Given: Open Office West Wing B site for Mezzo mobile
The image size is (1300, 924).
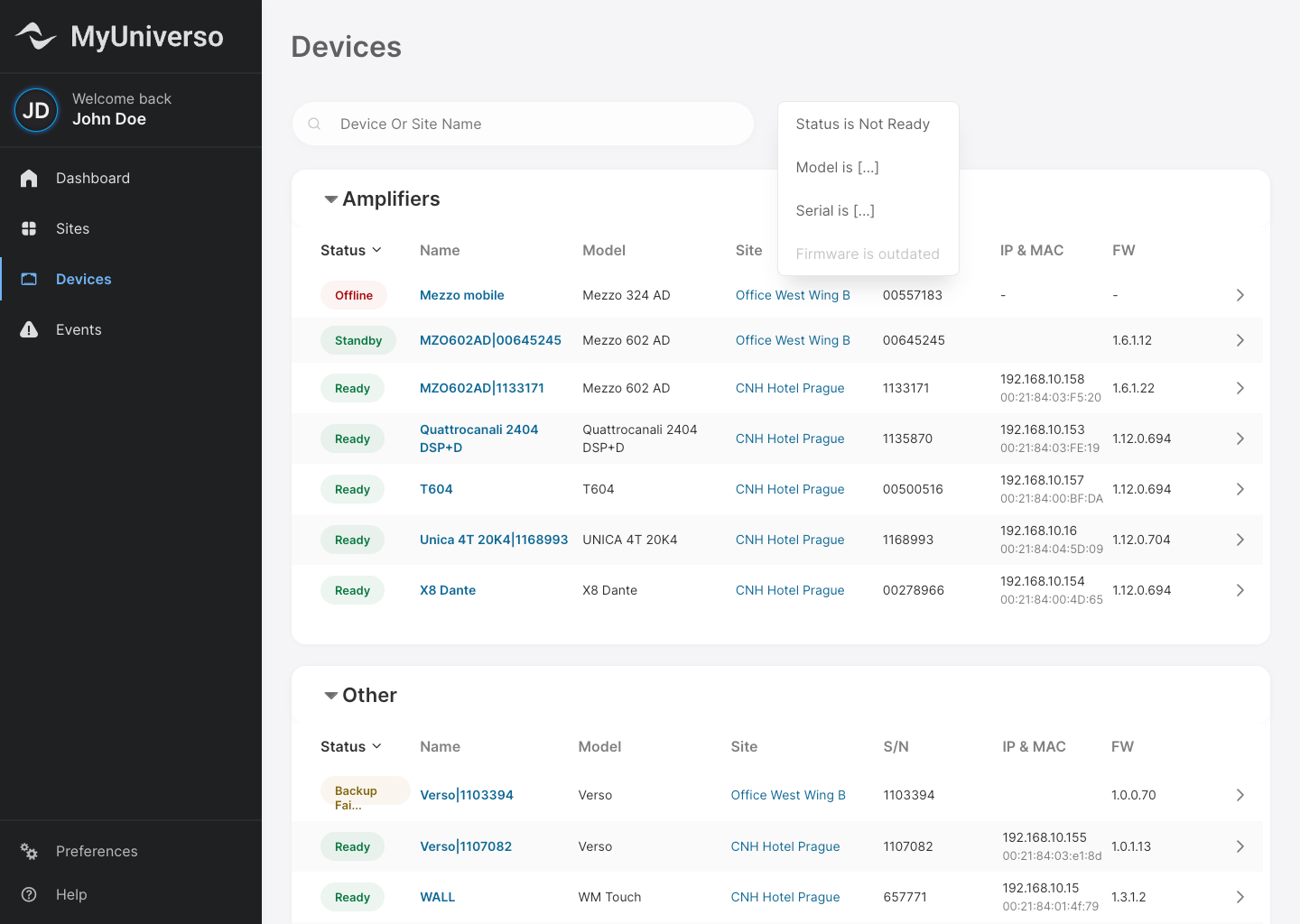Looking at the screenshot, I should pyautogui.click(x=793, y=295).
